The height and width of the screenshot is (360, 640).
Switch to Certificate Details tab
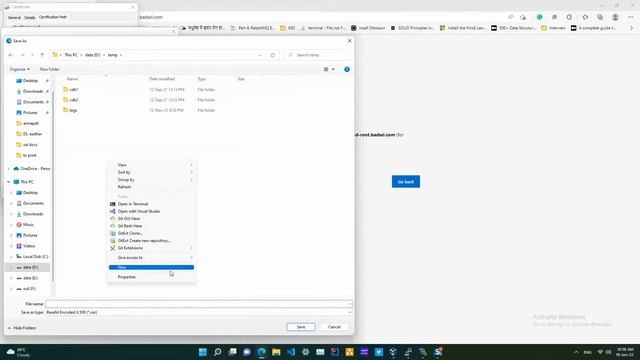point(29,18)
